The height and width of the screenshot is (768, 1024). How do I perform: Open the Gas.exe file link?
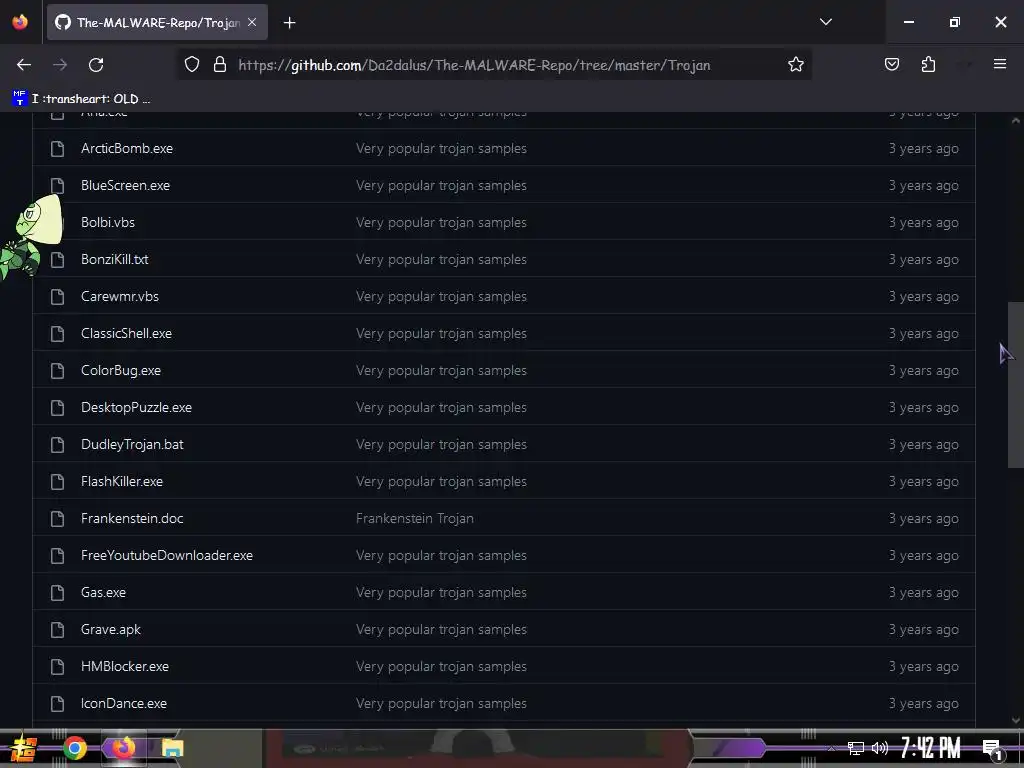[103, 592]
